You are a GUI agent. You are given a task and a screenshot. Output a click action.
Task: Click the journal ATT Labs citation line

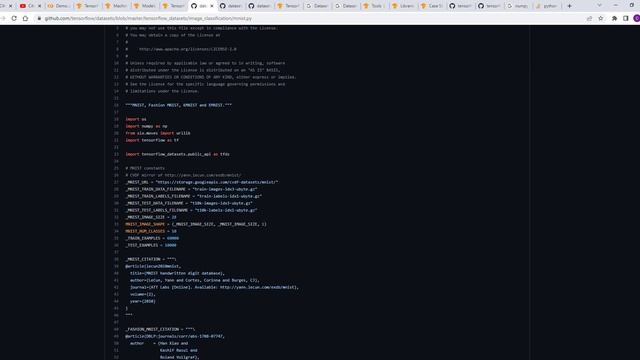214,287
